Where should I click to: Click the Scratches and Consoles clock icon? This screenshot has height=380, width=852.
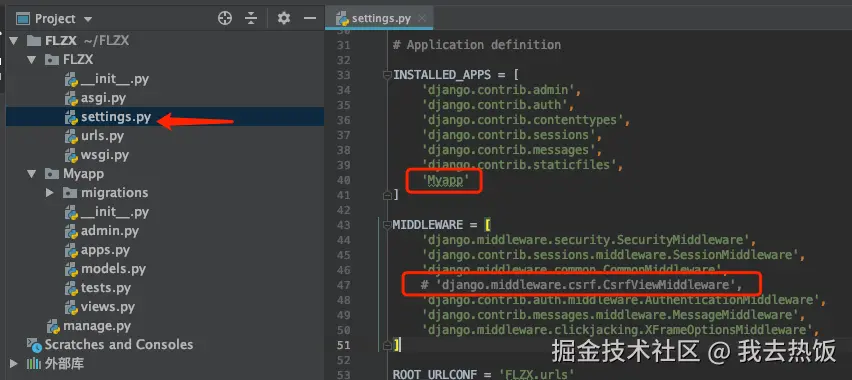point(34,345)
